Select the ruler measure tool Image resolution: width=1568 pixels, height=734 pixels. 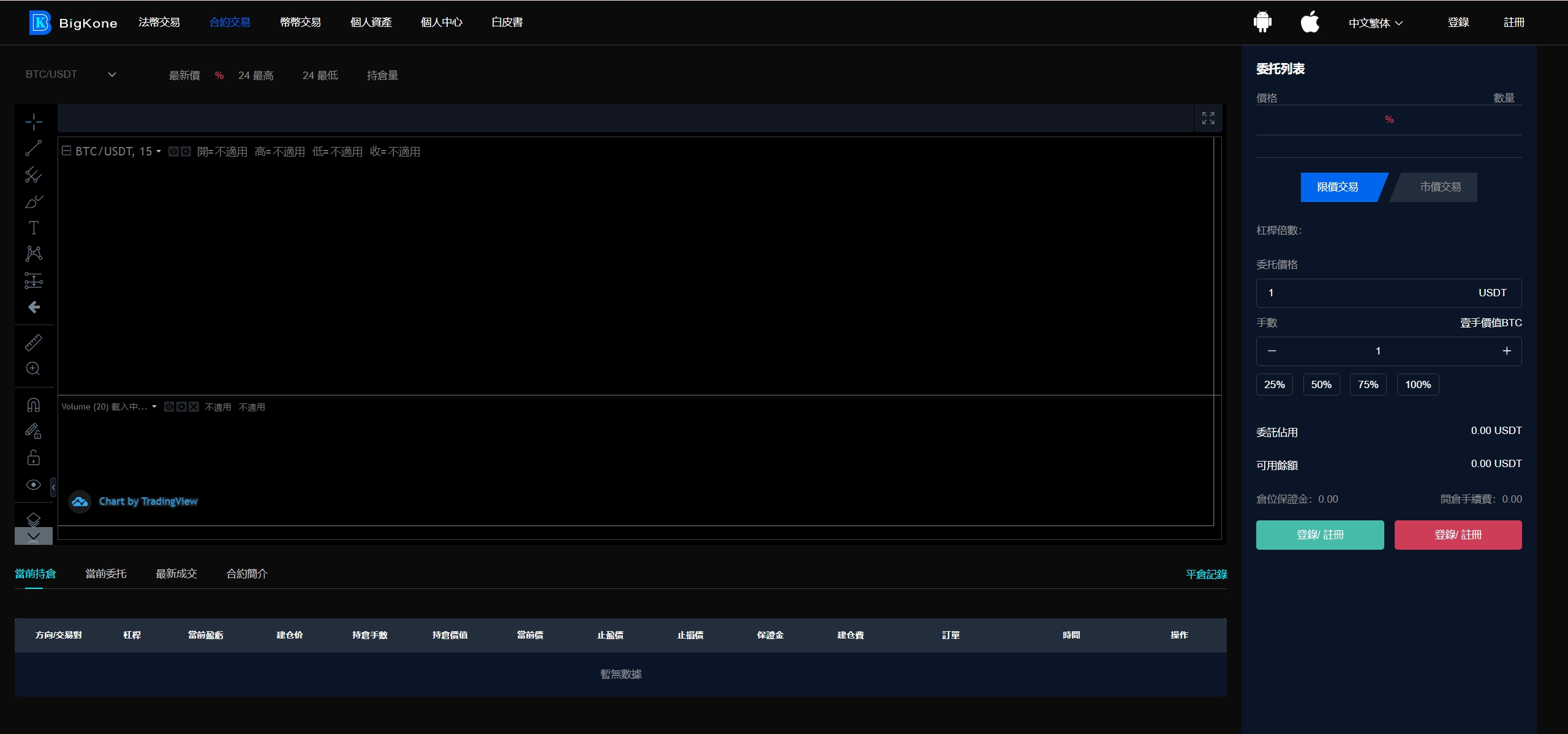coord(34,342)
